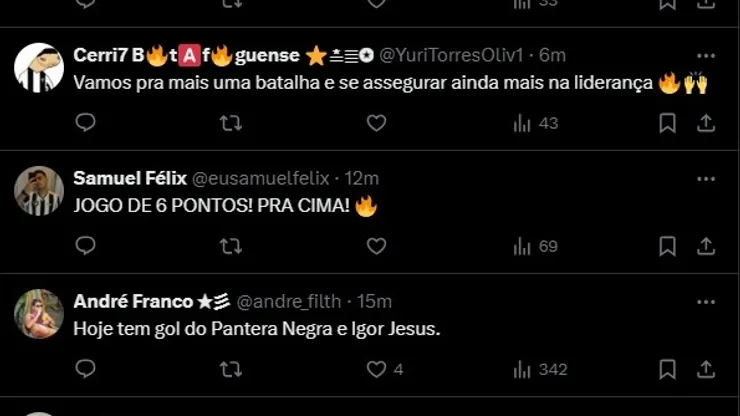The height and width of the screenshot is (416, 740).
Task: Repost Samuel Félix's tweet
Action: click(x=230, y=246)
